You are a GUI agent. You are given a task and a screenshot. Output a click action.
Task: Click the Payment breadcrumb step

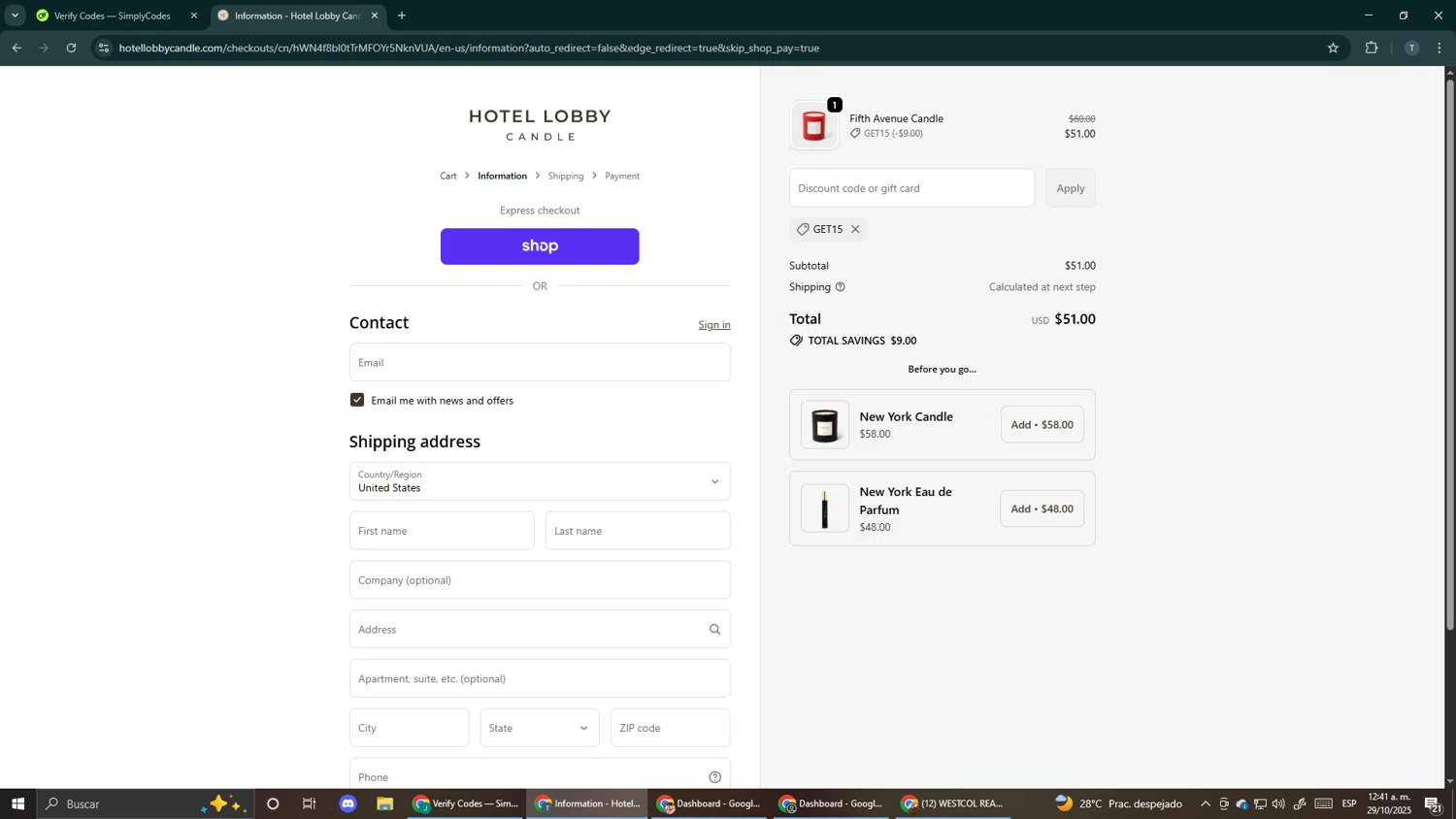pos(622,177)
